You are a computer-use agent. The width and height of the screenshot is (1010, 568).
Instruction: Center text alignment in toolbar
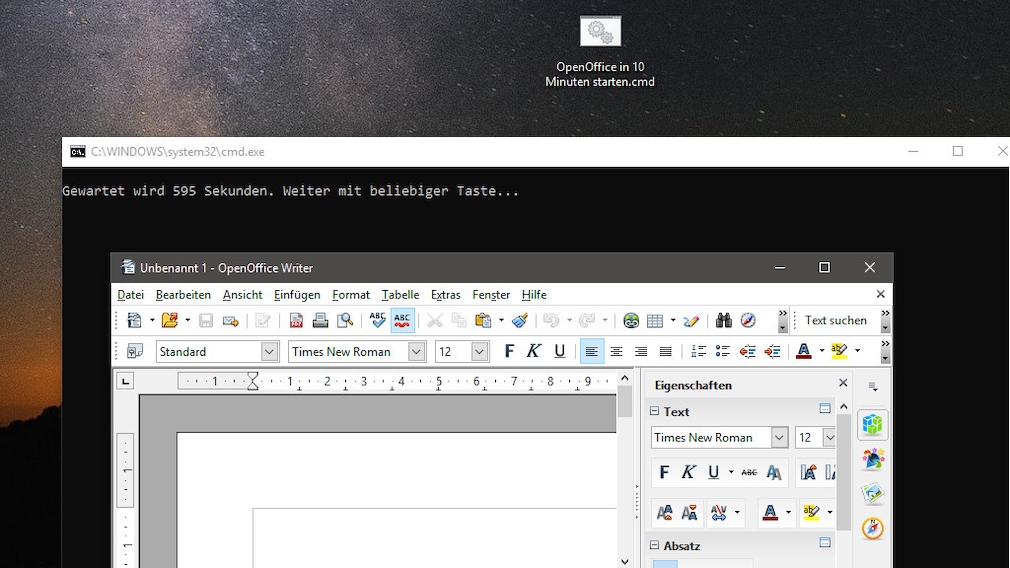(616, 351)
